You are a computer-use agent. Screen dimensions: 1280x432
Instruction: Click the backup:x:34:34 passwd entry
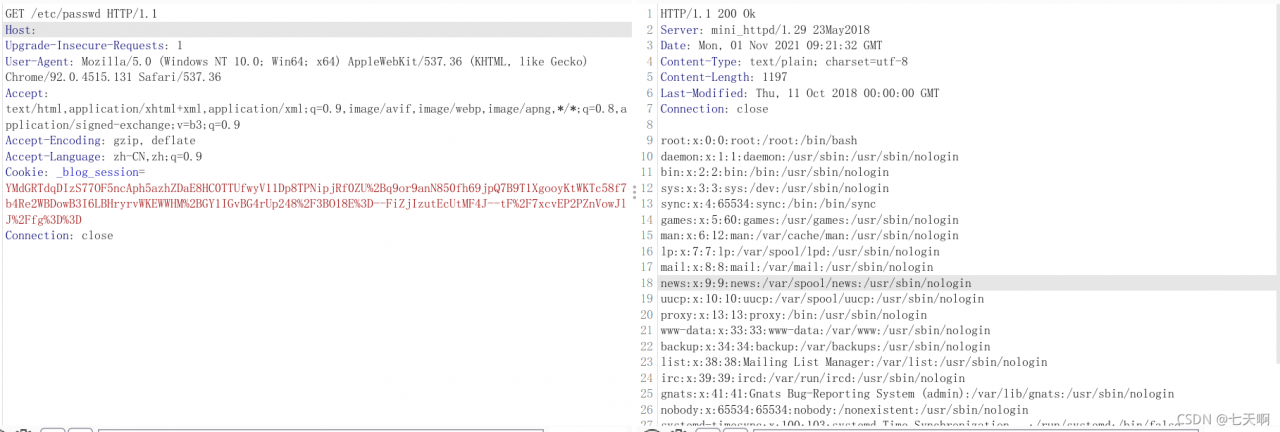825,346
